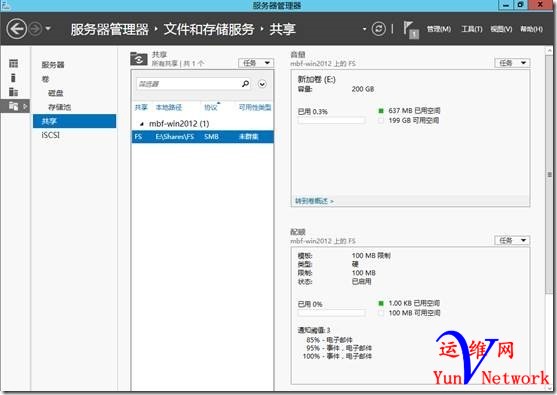Click the 85% - 电子邮件 threshold entry

pyautogui.click(x=329, y=340)
